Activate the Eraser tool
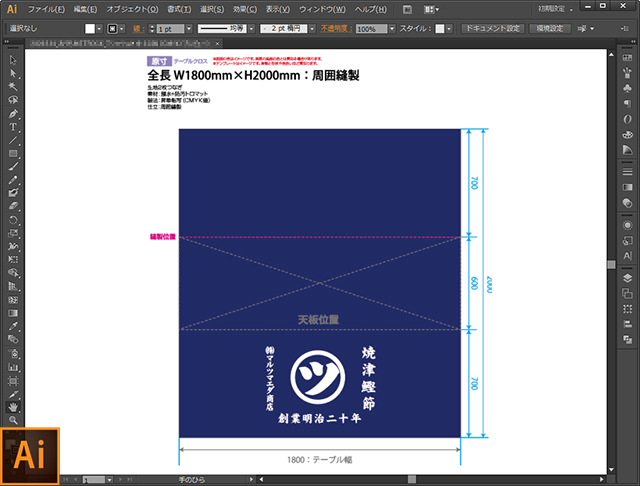This screenshot has height=486, width=640. coord(13,206)
